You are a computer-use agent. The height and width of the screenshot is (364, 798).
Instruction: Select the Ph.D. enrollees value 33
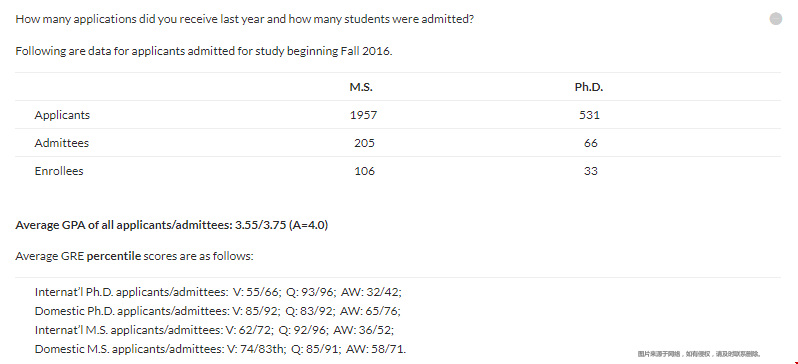click(591, 171)
